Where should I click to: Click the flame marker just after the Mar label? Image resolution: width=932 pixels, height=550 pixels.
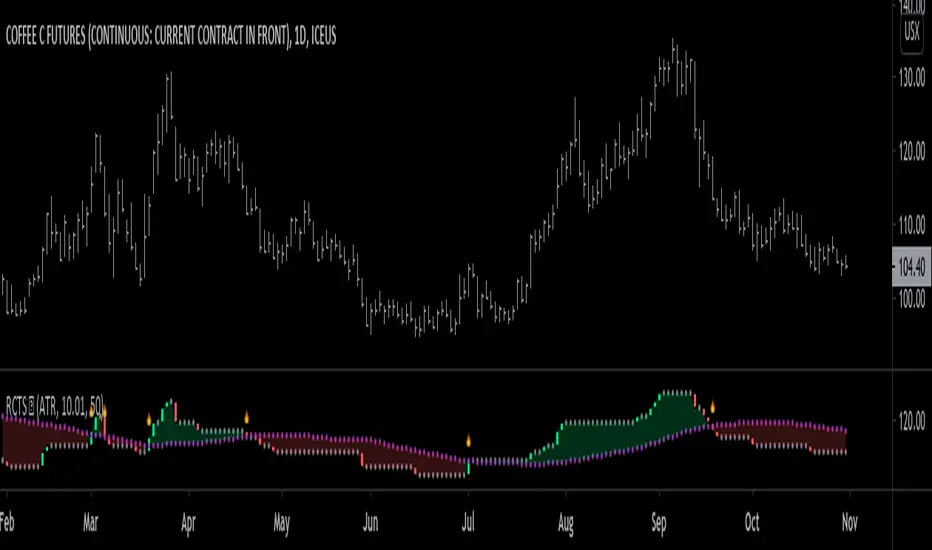[104, 411]
